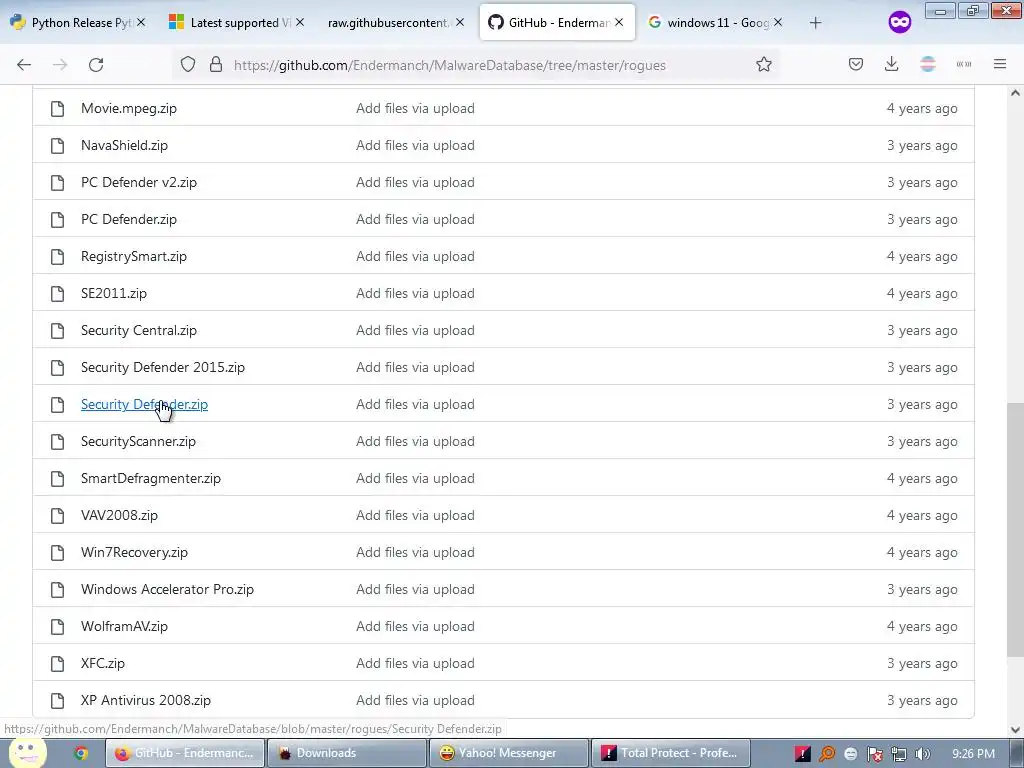Switch to Yahoo! Messenger taskbar button
1024x768 pixels.
click(x=508, y=753)
